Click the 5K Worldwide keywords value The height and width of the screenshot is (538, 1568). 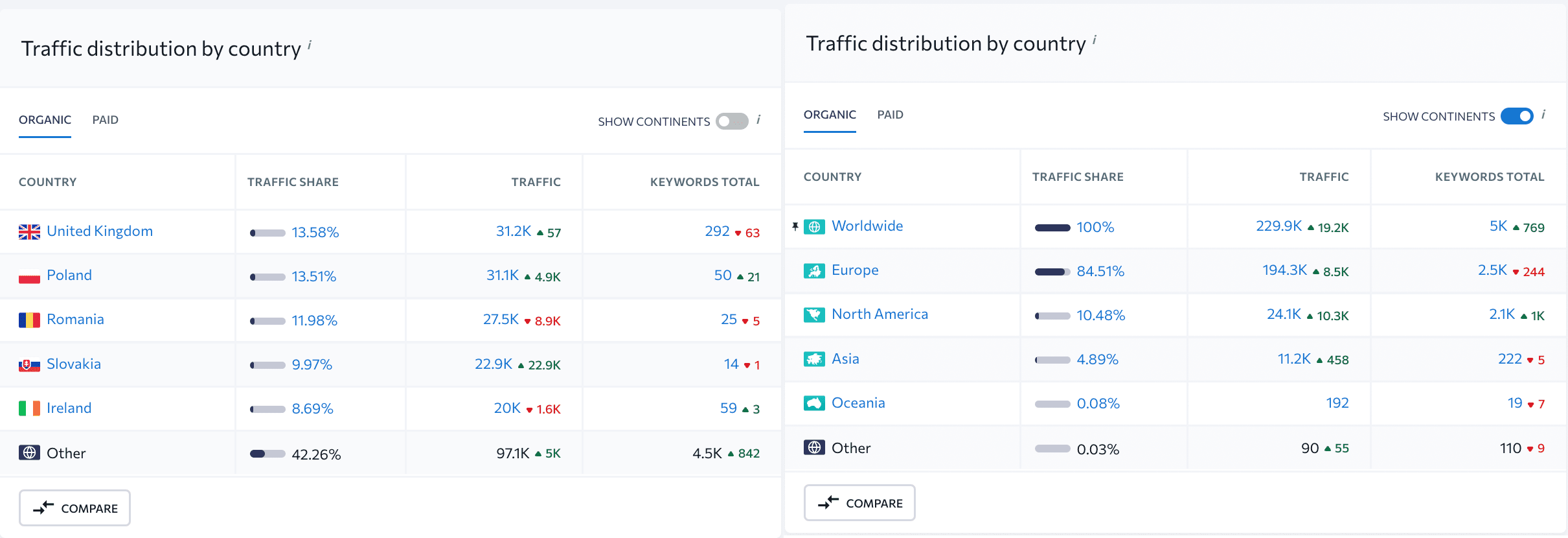[x=1499, y=226]
